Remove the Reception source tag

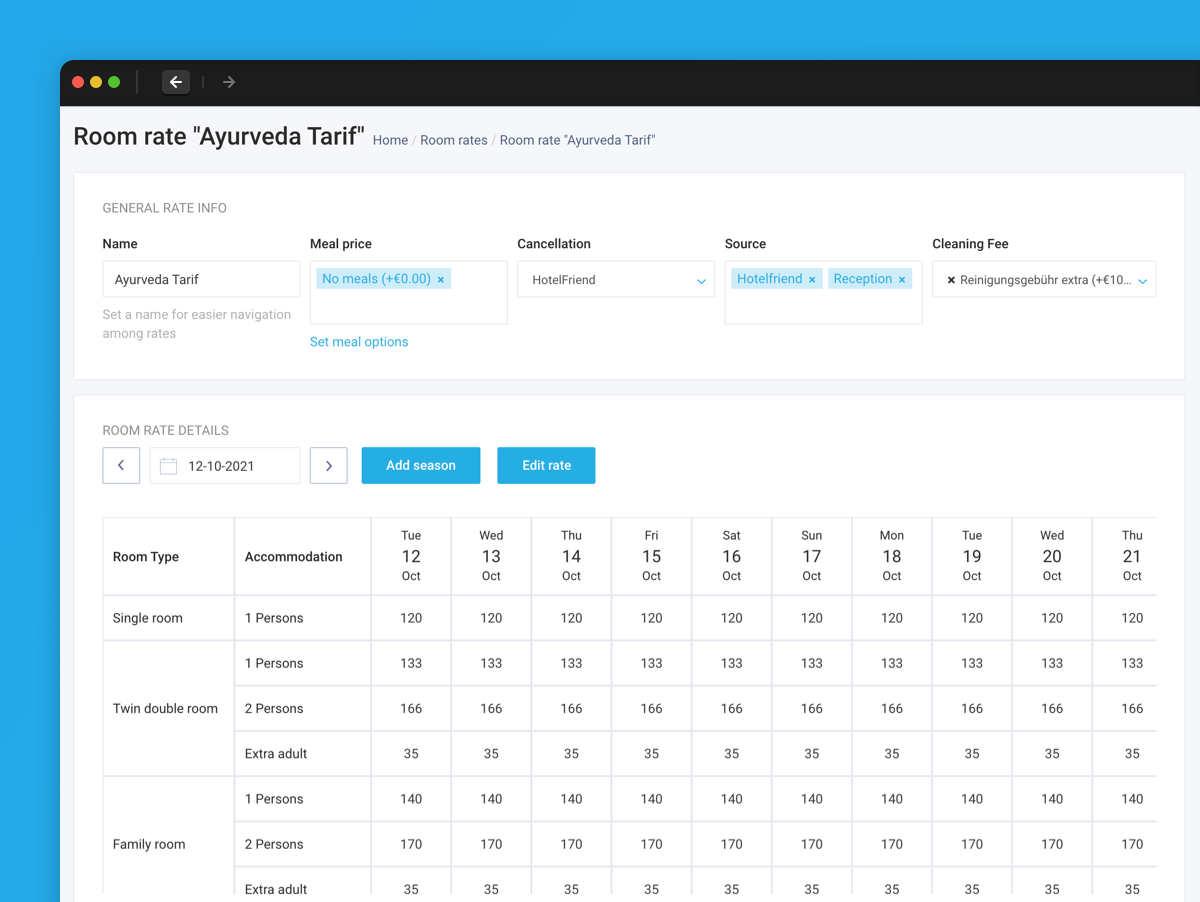[902, 280]
